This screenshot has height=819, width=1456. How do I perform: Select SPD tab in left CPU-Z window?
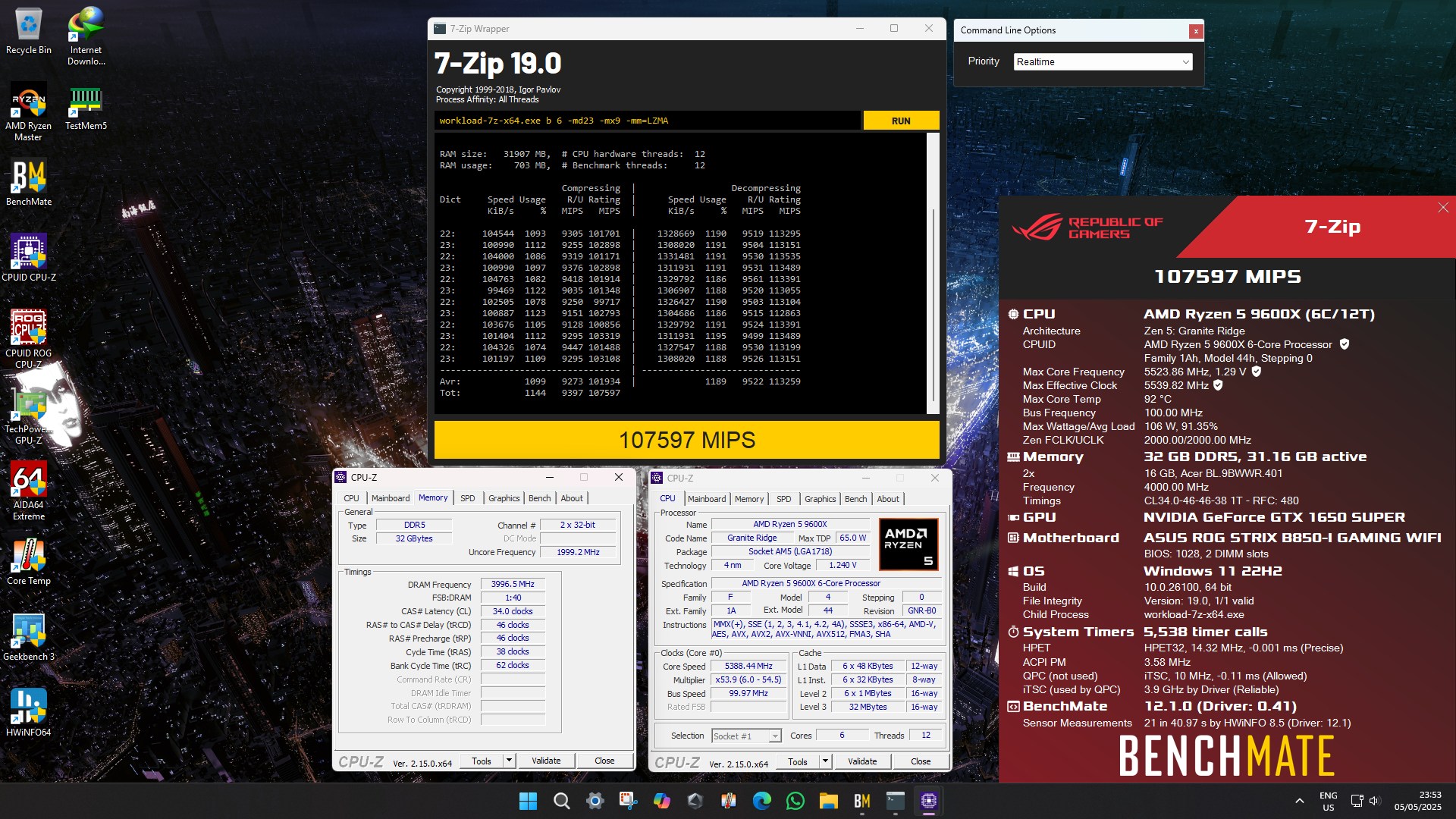[x=468, y=498]
